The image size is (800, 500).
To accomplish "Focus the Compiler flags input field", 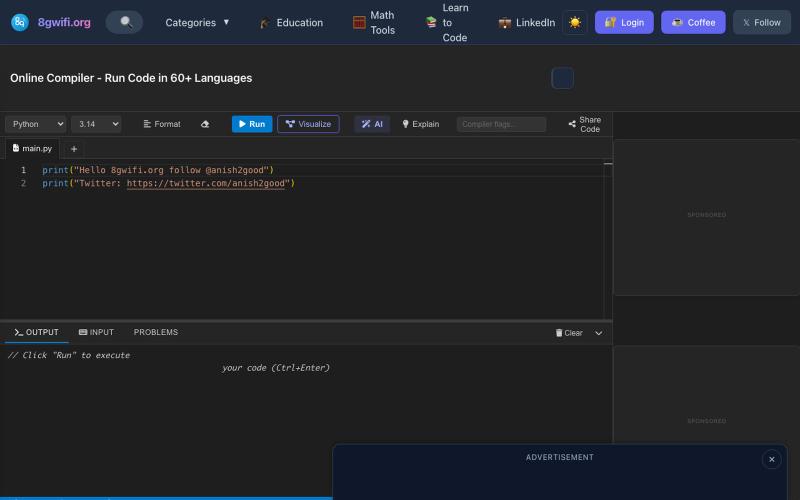I will click(501, 124).
